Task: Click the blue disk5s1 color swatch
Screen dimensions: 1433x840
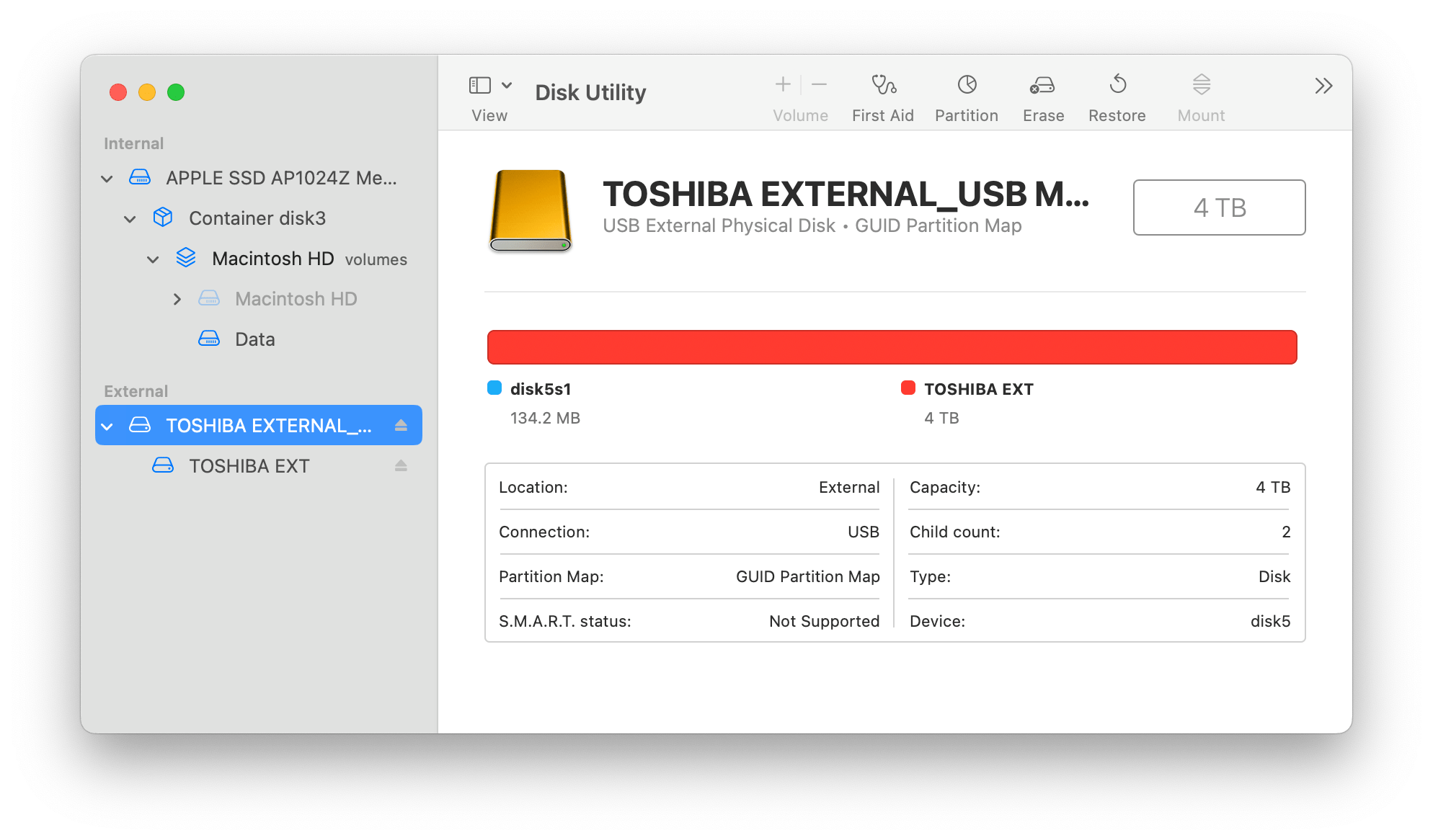Action: (x=494, y=388)
